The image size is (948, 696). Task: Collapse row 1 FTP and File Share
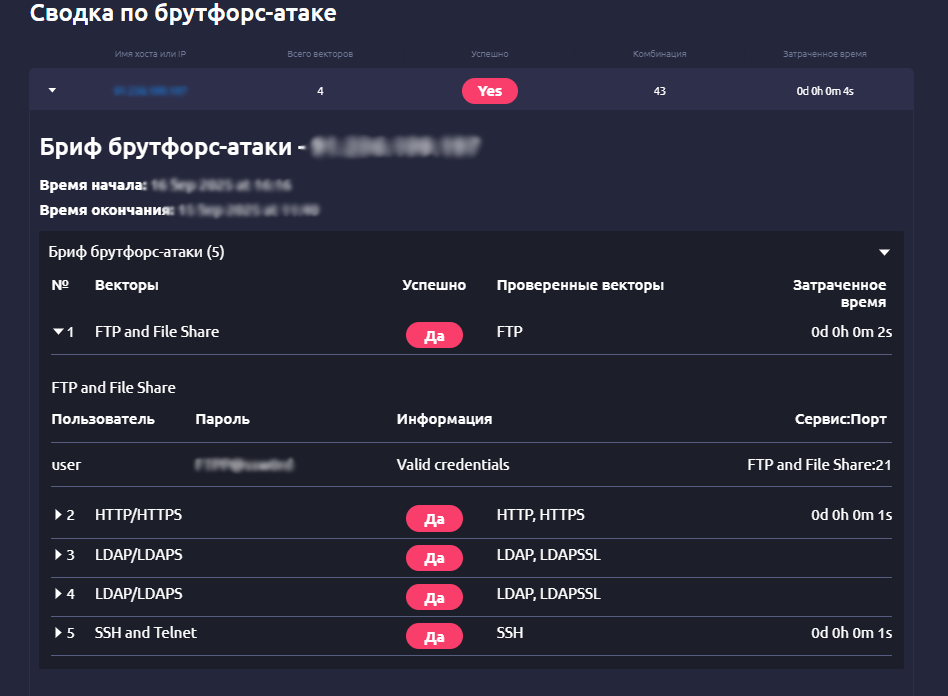[x=58, y=332]
